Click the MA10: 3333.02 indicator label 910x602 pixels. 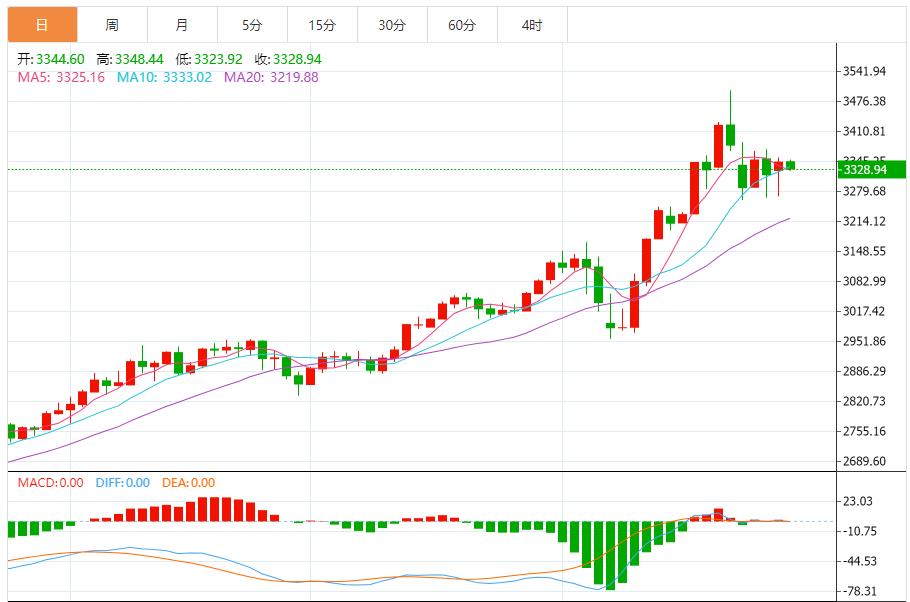click(x=164, y=77)
